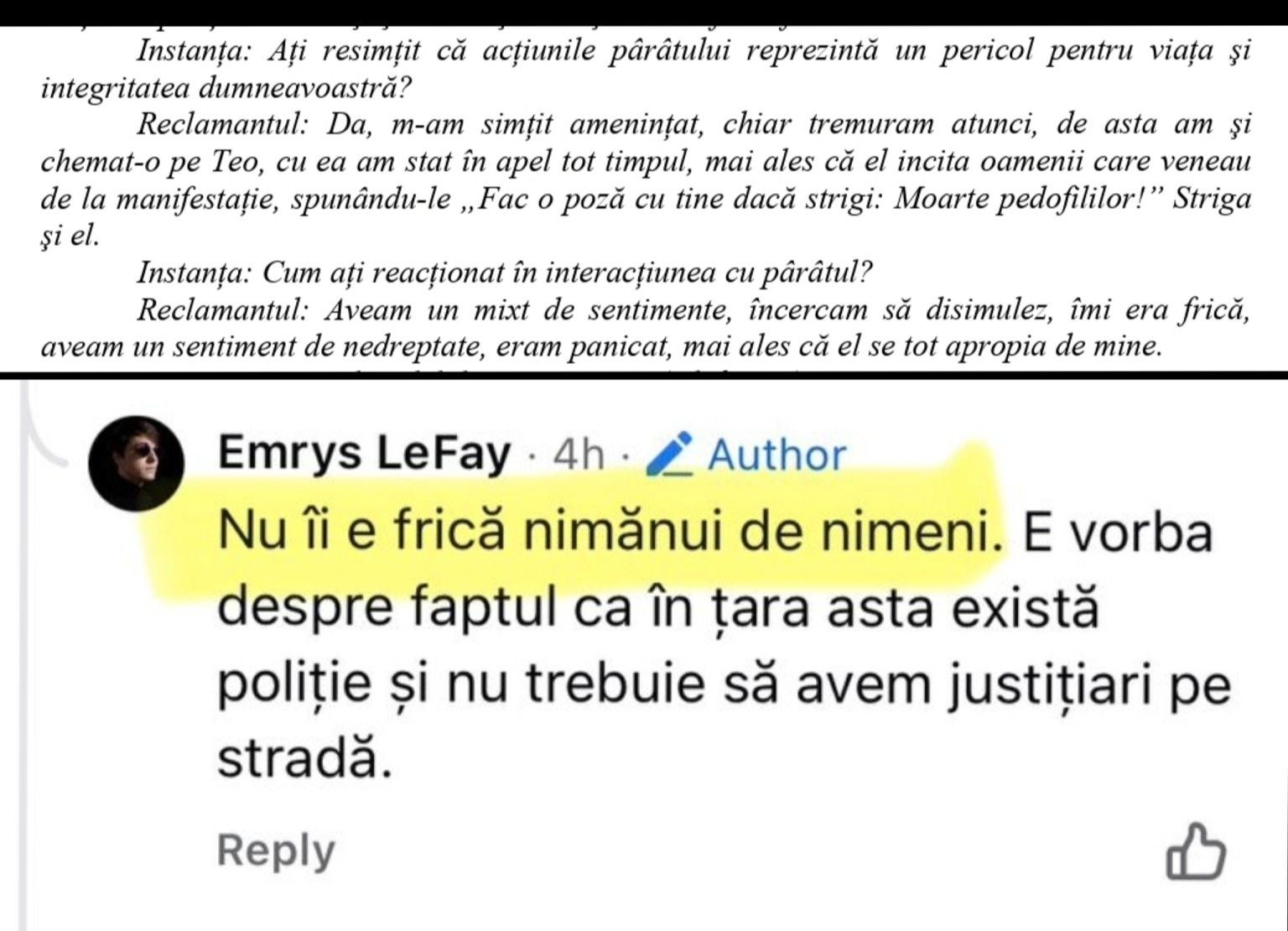Viewport: 1288px width, 931px height.
Task: Open the 4h comment timestamp
Action: [579, 455]
